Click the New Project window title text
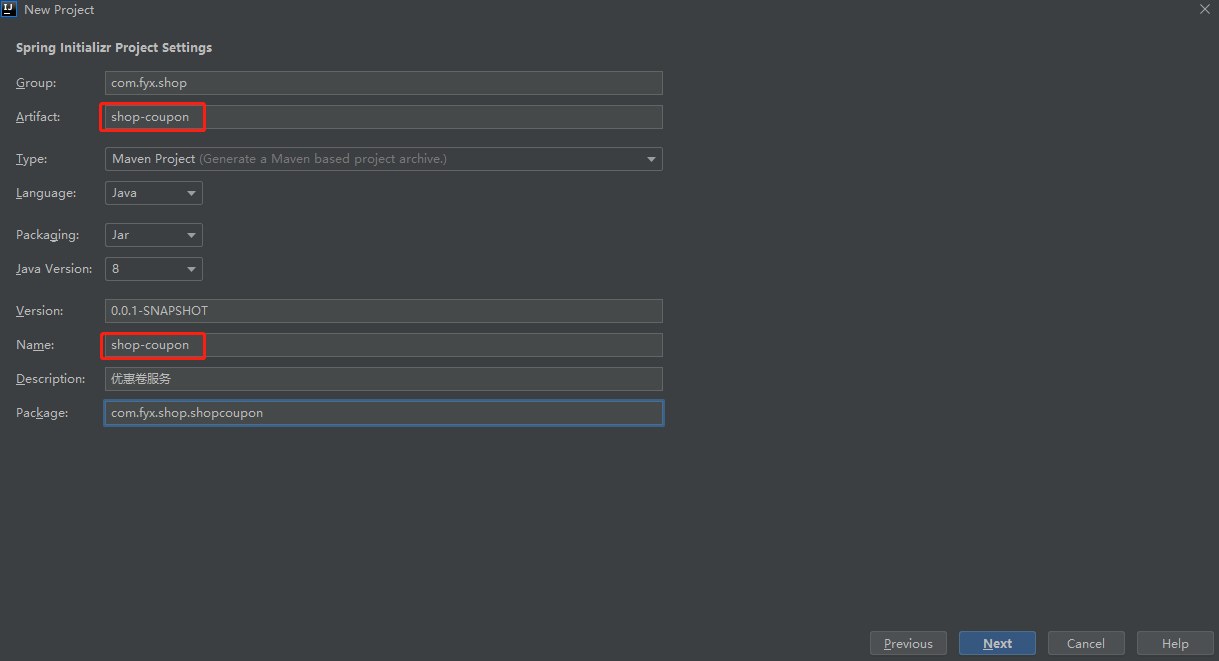The height and width of the screenshot is (661, 1219). 59,9
